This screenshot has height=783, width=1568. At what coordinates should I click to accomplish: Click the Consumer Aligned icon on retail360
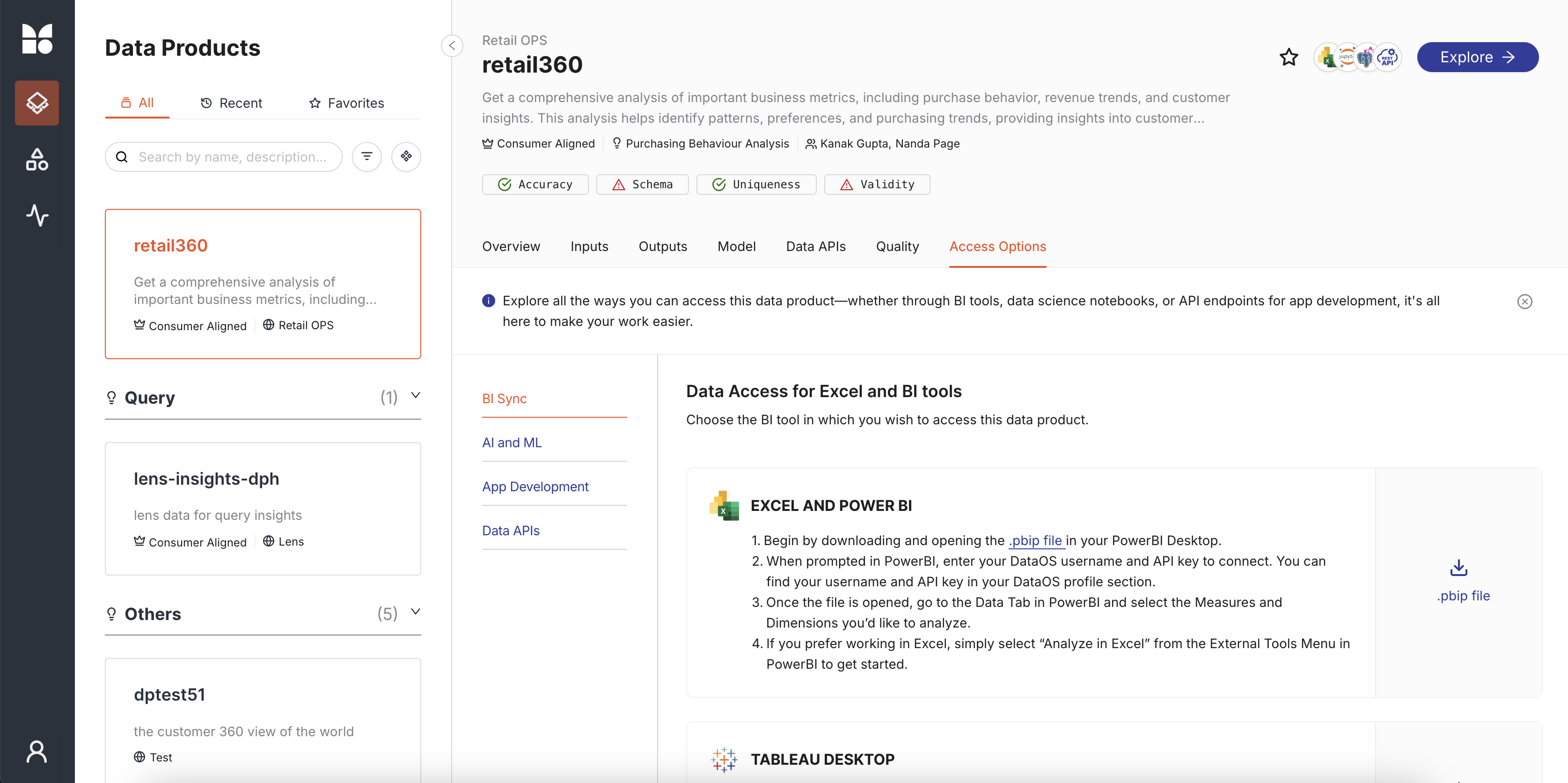(x=139, y=324)
